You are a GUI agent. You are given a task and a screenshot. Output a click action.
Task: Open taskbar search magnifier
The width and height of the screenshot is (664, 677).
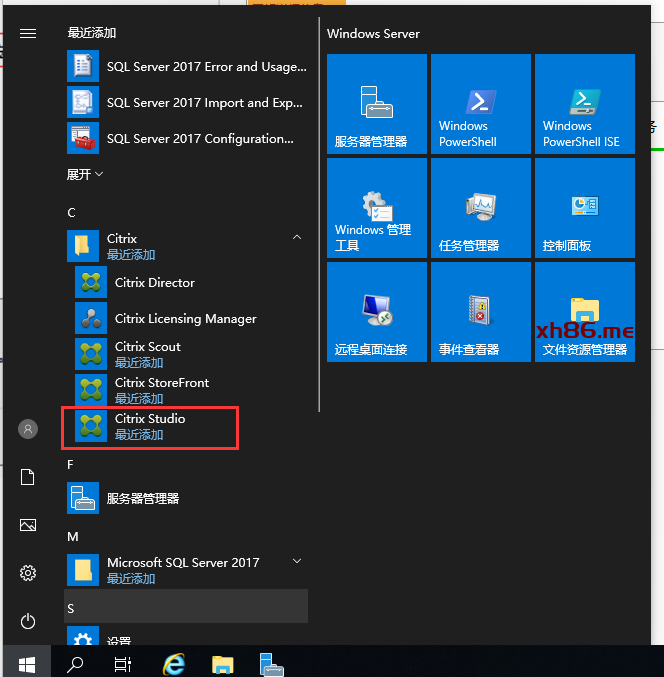(75, 664)
